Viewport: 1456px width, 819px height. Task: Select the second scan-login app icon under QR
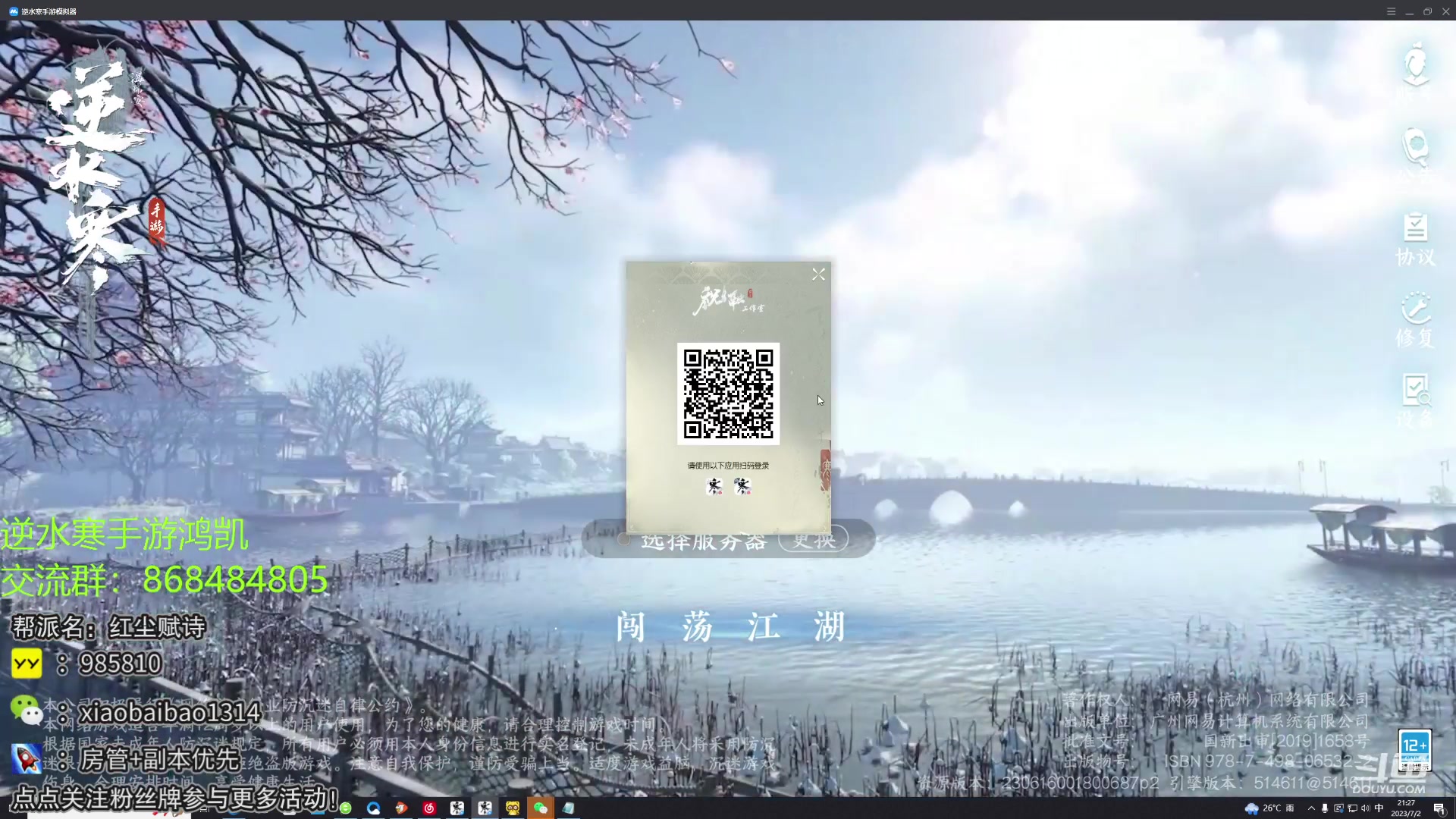742,486
